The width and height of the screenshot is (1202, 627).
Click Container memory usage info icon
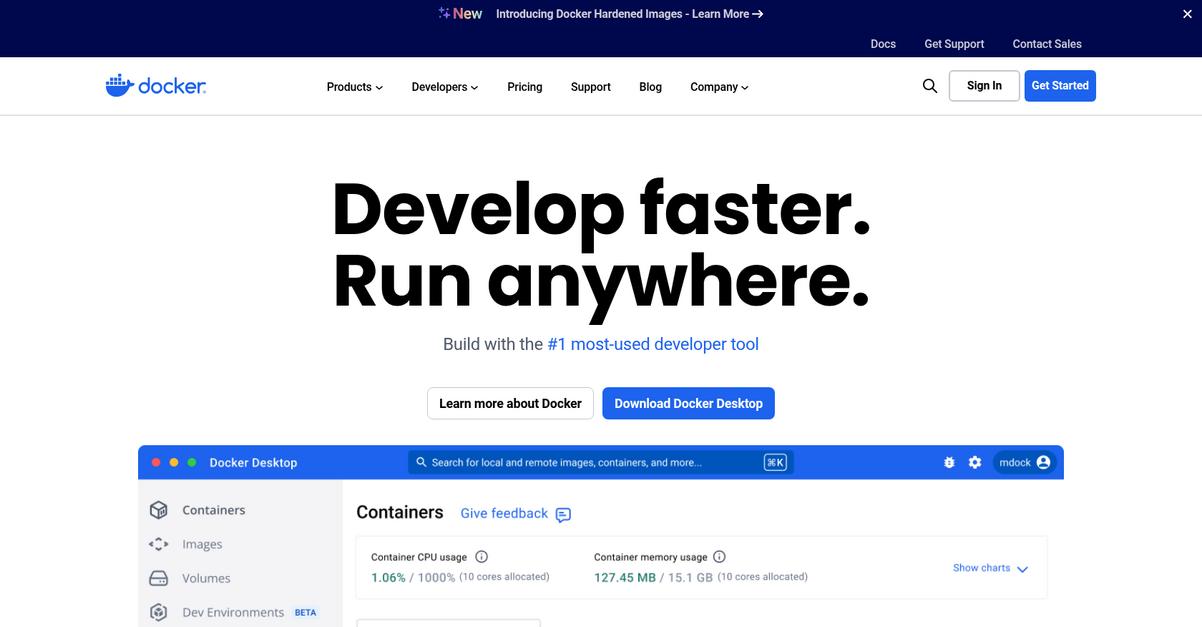[x=719, y=557]
